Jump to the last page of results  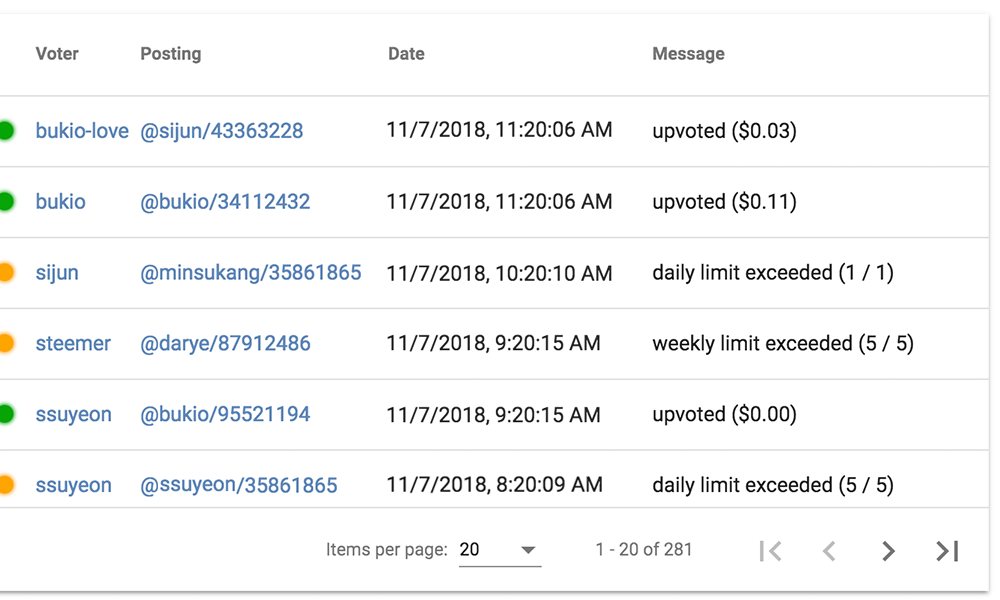coord(947,551)
